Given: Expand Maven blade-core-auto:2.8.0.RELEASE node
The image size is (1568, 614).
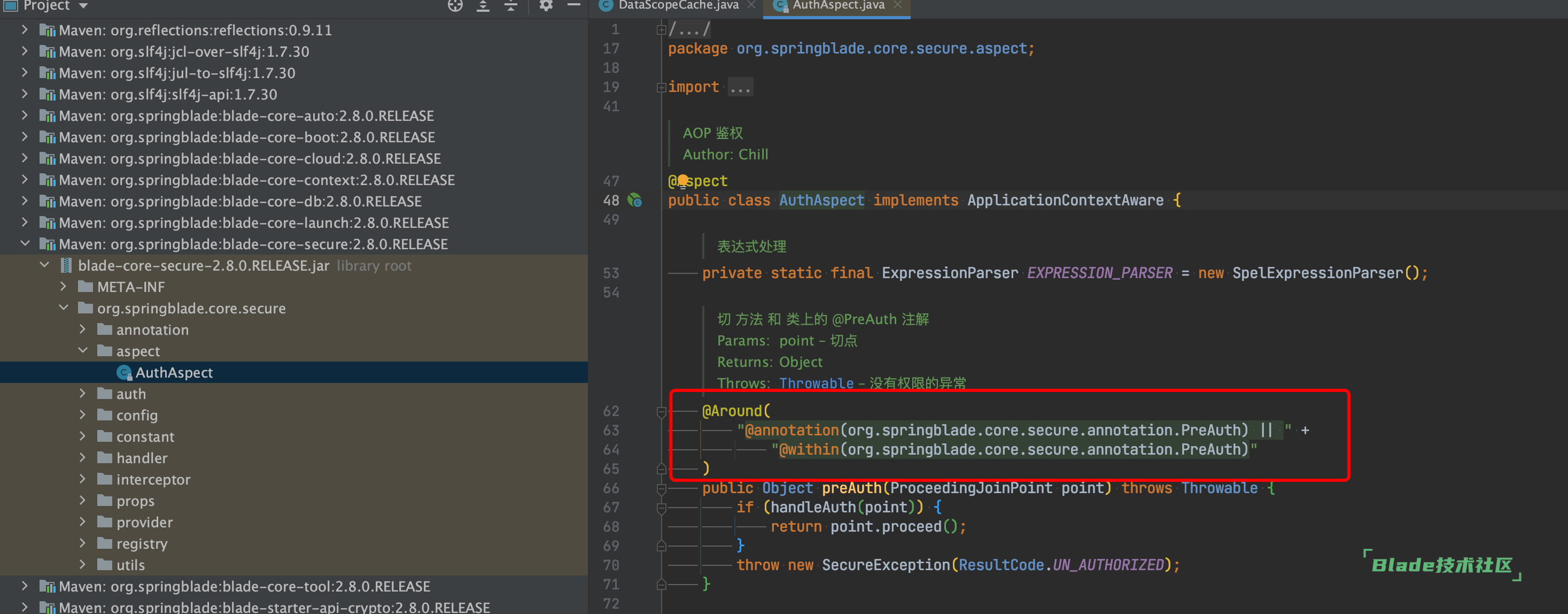Looking at the screenshot, I should [25, 115].
